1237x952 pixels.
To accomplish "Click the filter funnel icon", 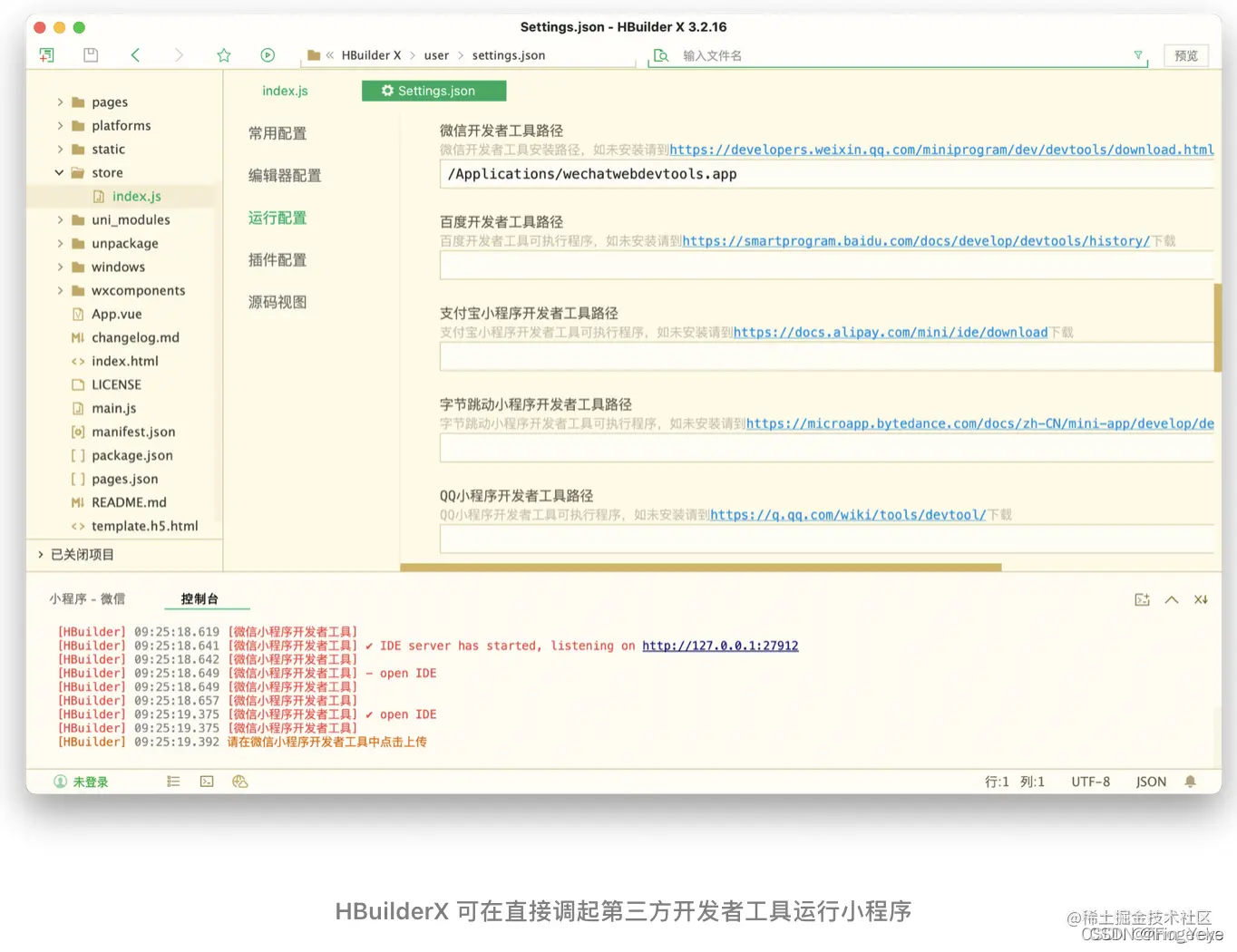I will (1138, 55).
